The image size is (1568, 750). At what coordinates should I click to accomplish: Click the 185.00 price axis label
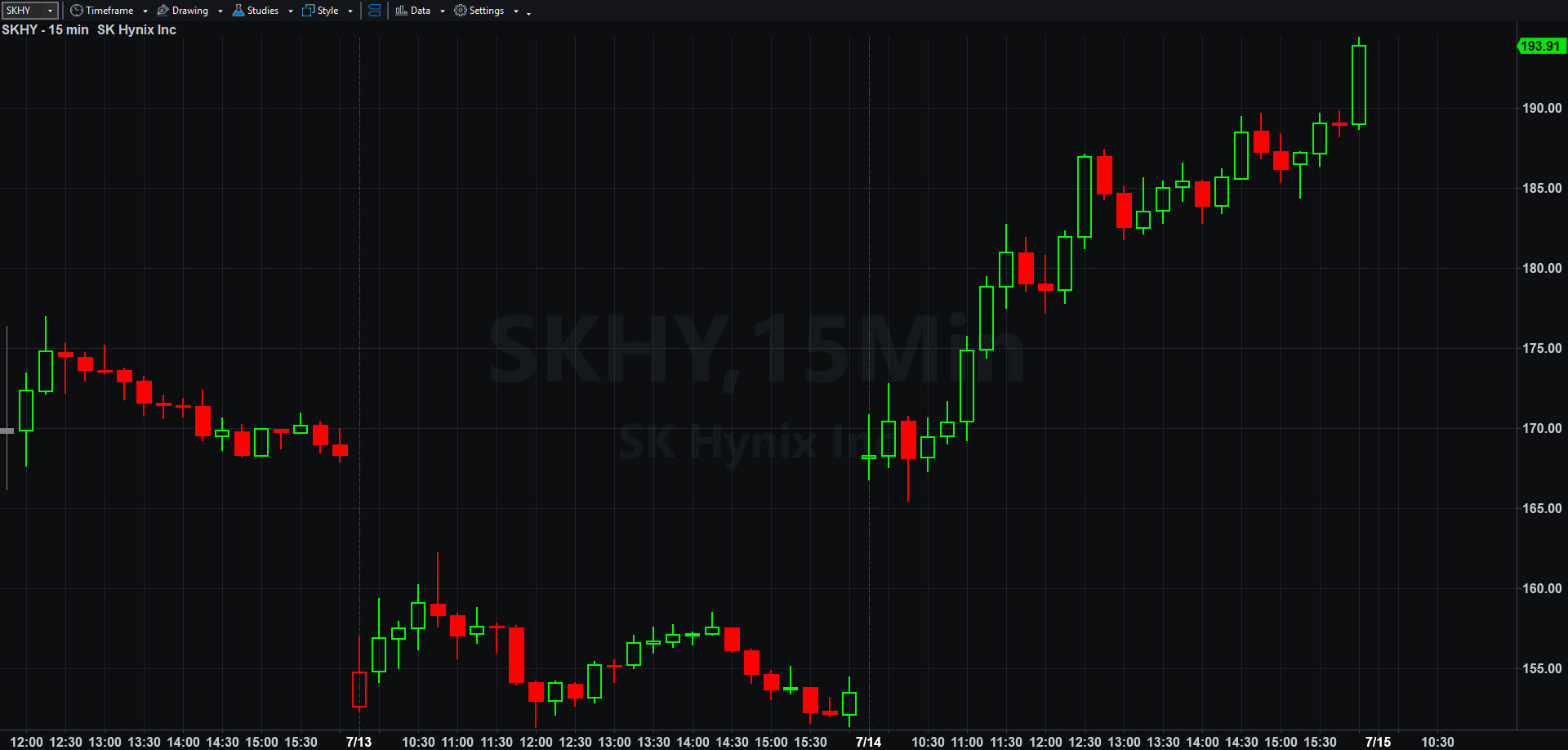pyautogui.click(x=1542, y=188)
